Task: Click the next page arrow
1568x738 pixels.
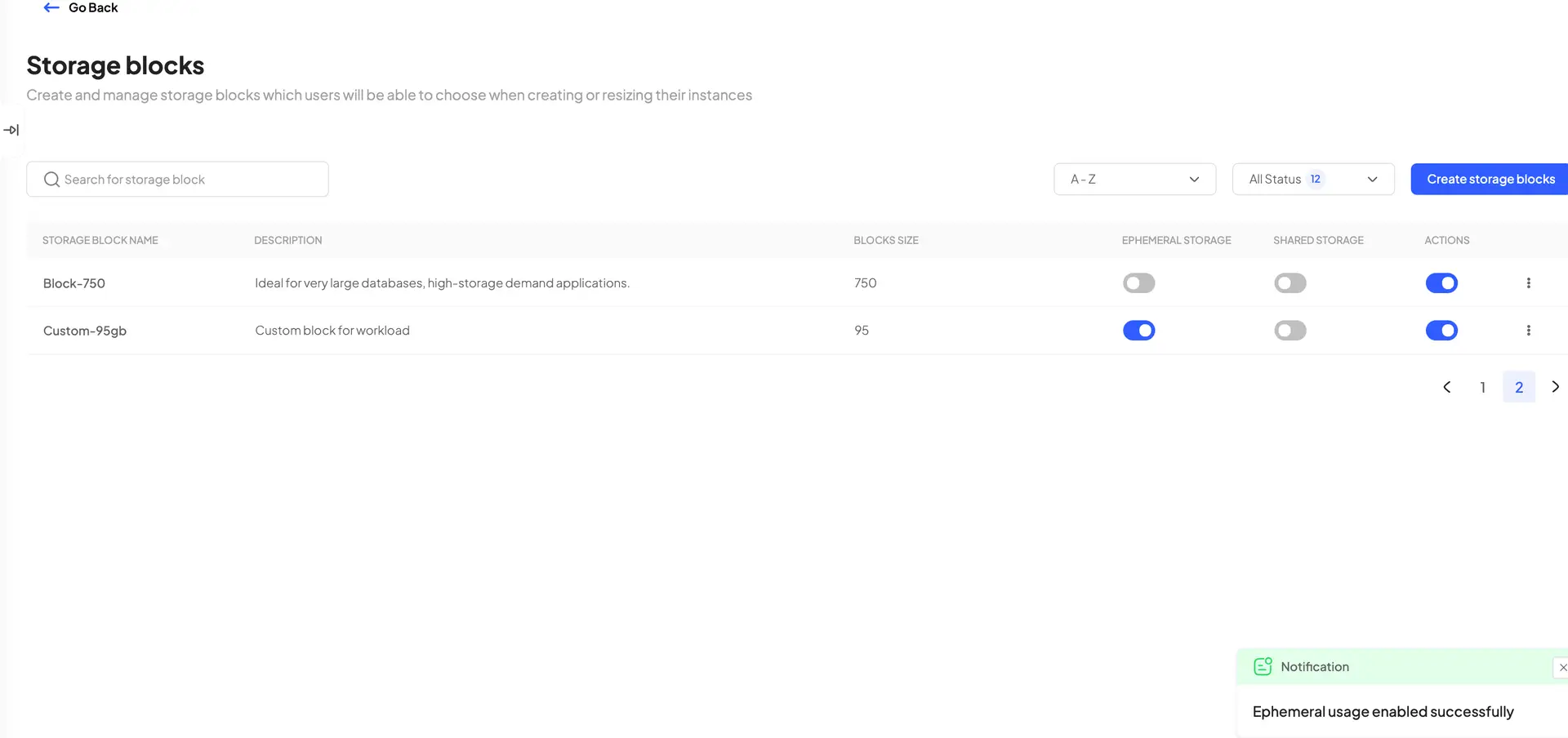Action: pyautogui.click(x=1556, y=386)
